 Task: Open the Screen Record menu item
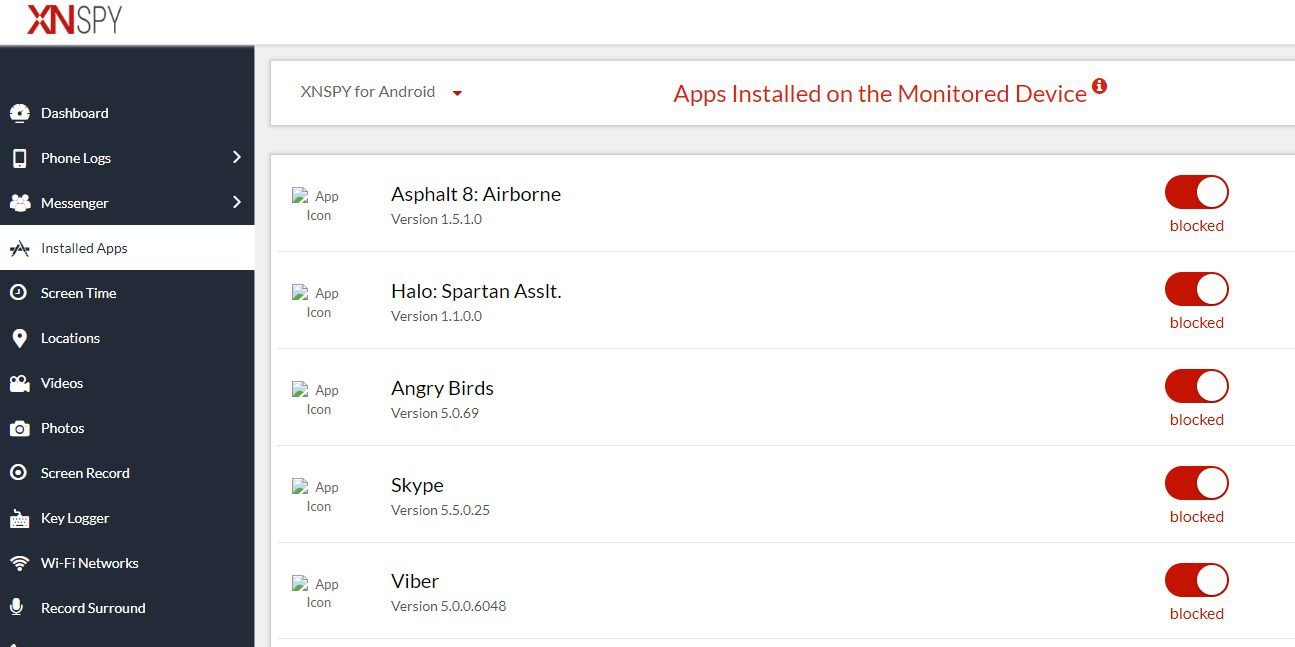[85, 473]
